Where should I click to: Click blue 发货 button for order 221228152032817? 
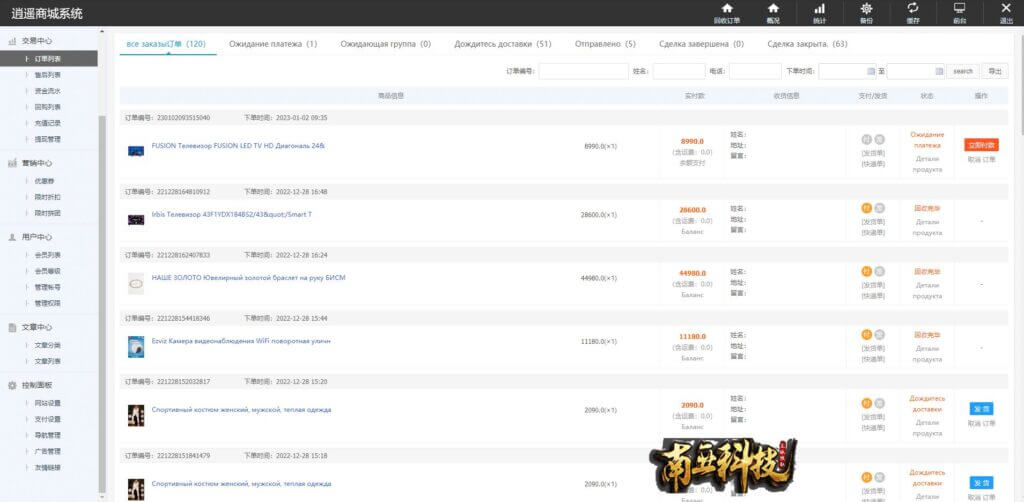click(981, 409)
